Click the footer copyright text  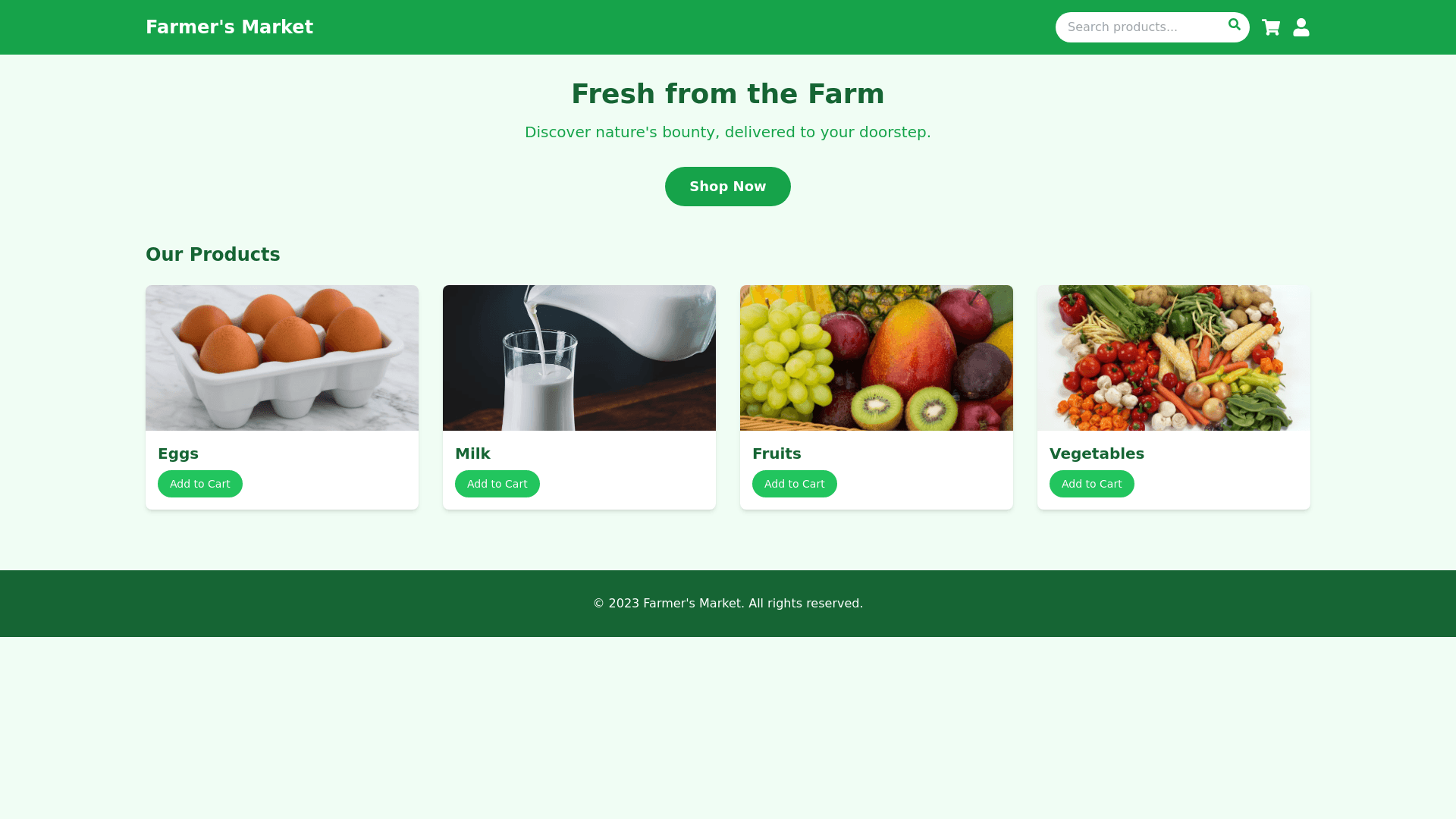pyautogui.click(x=728, y=604)
